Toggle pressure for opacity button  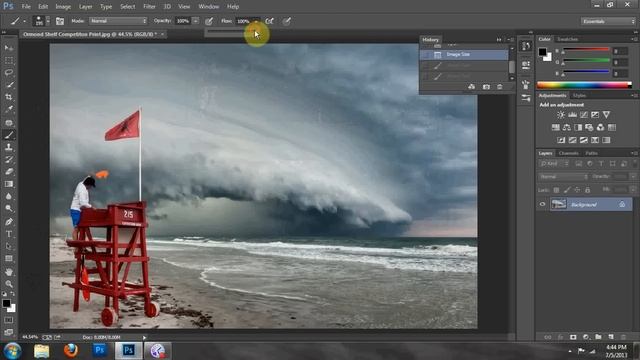209,21
